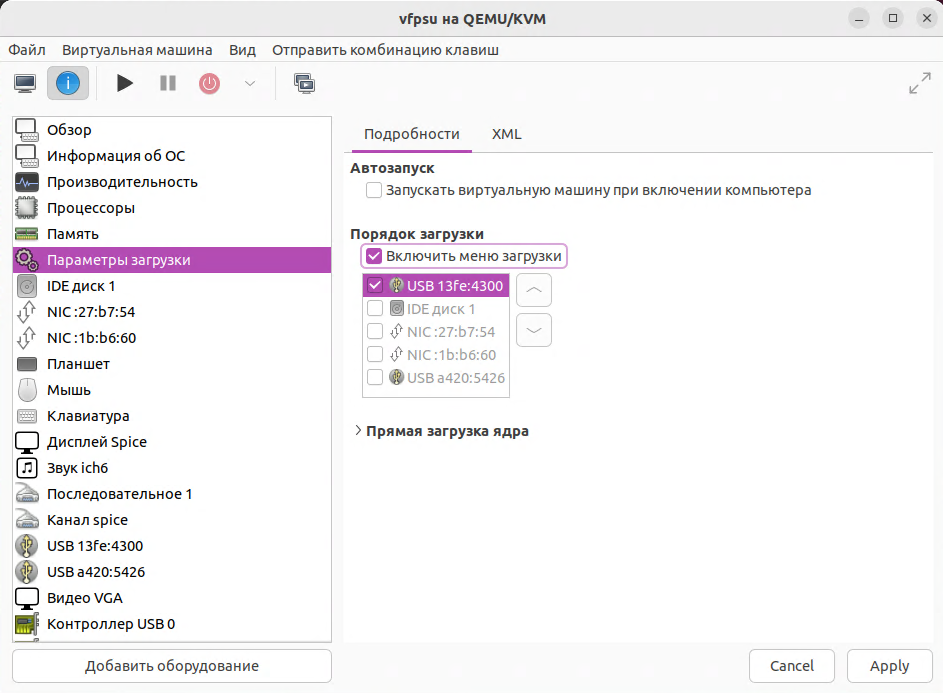This screenshot has height=693, width=943.
Task: Enable autostart virtual machine checkbox
Action: click(x=374, y=190)
